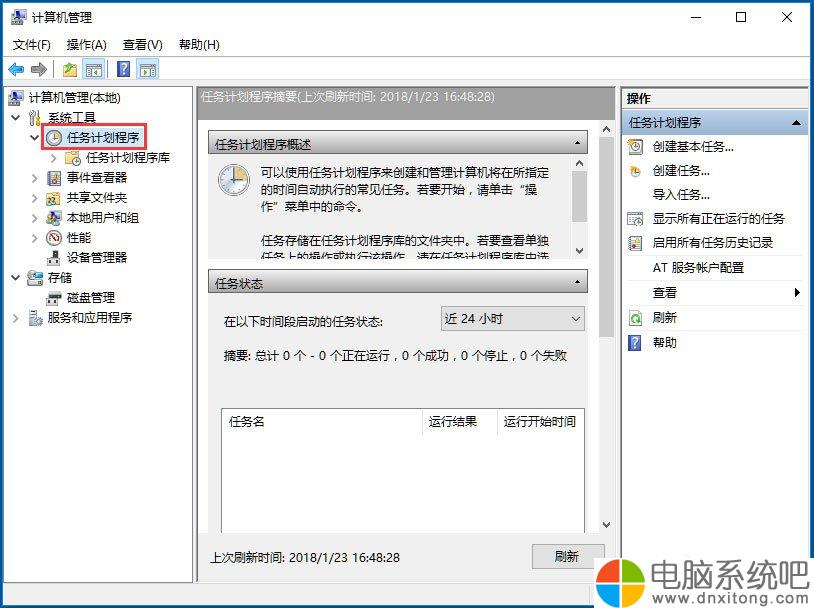Click the blue Help toolbar icon

point(124,69)
